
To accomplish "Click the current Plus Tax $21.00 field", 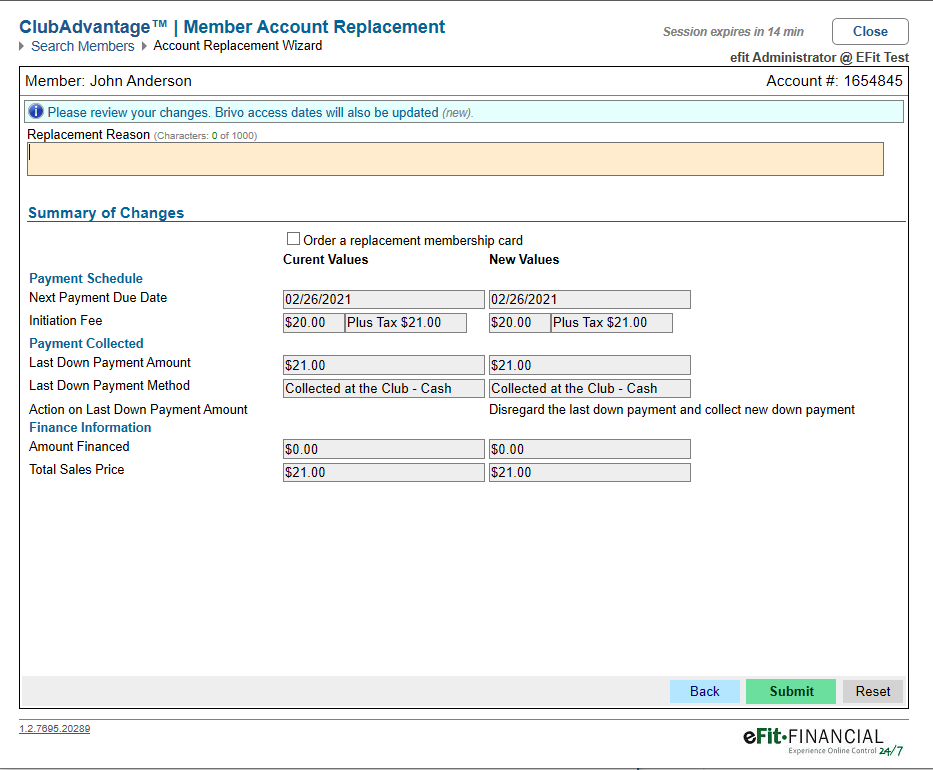I will pos(406,323).
